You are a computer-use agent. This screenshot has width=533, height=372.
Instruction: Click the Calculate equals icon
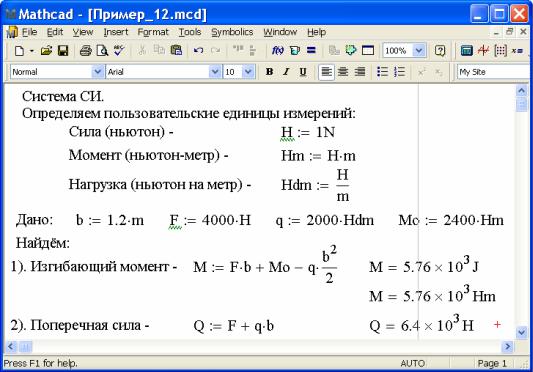311,50
